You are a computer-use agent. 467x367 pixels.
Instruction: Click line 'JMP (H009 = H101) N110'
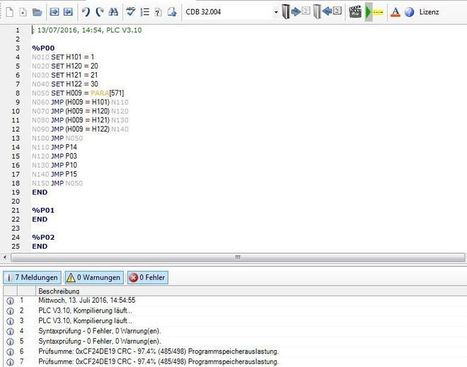(80, 102)
